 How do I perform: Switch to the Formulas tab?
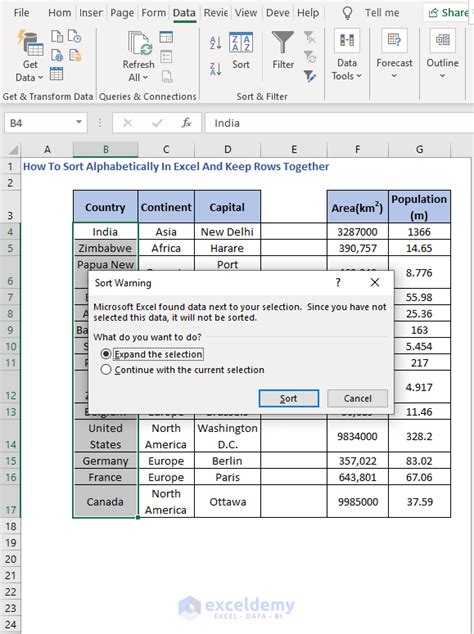coord(153,13)
